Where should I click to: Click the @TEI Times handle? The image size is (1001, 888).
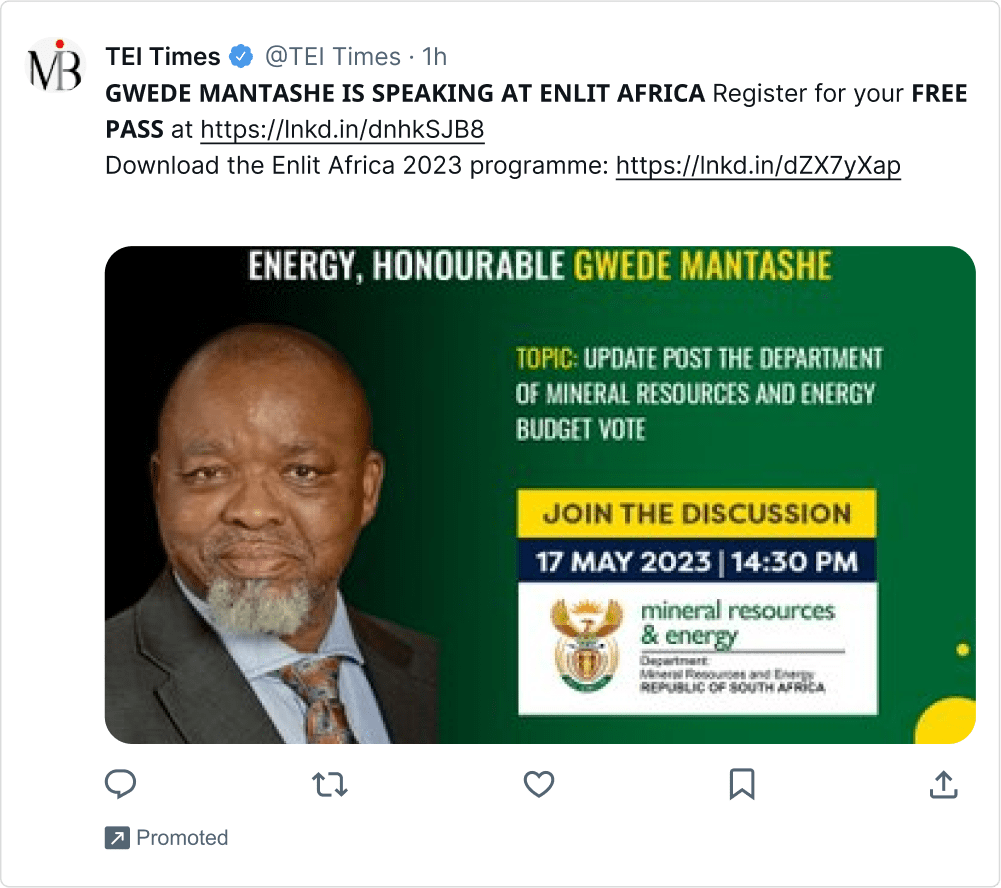[331, 57]
